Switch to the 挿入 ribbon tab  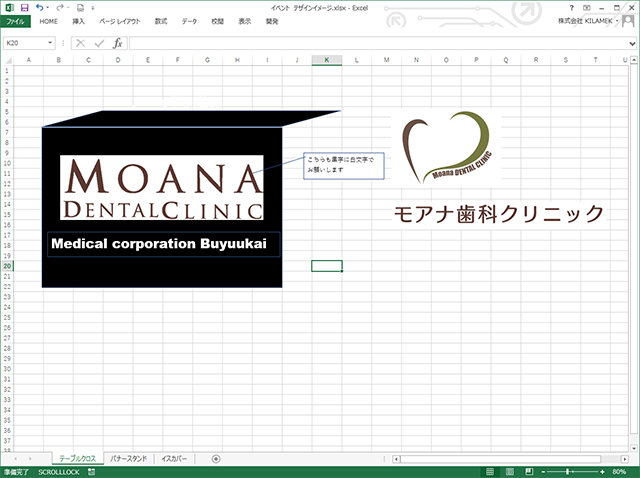coord(78,21)
